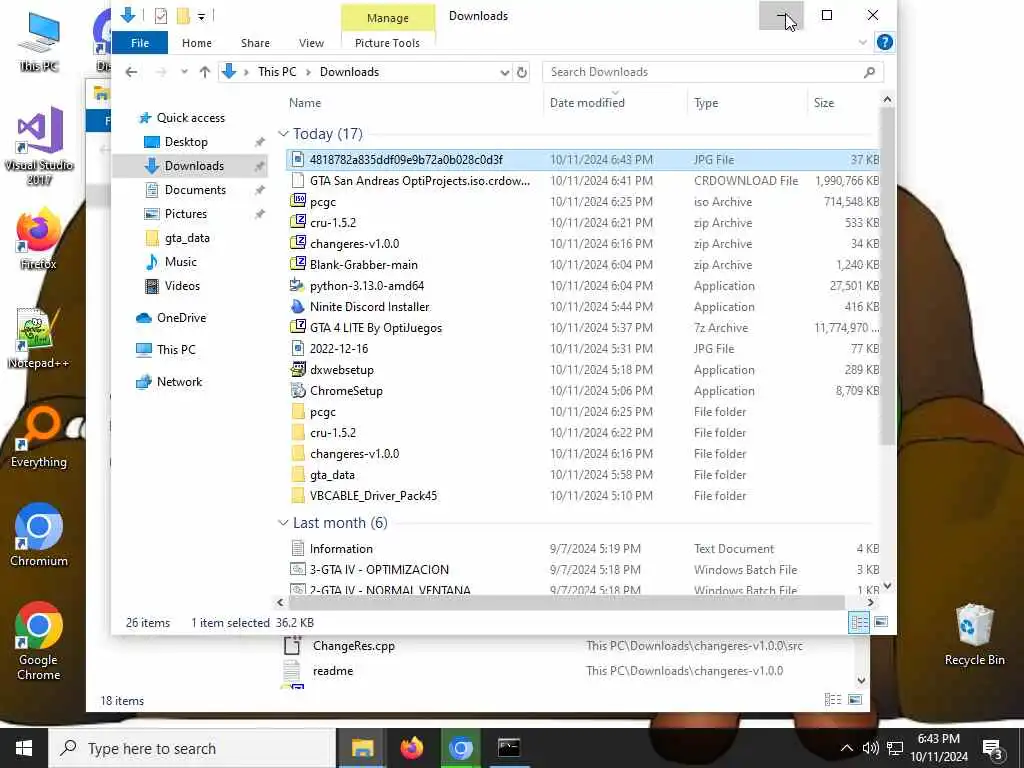Sort by the Name column header
This screenshot has height=768, width=1024.
pyautogui.click(x=305, y=103)
